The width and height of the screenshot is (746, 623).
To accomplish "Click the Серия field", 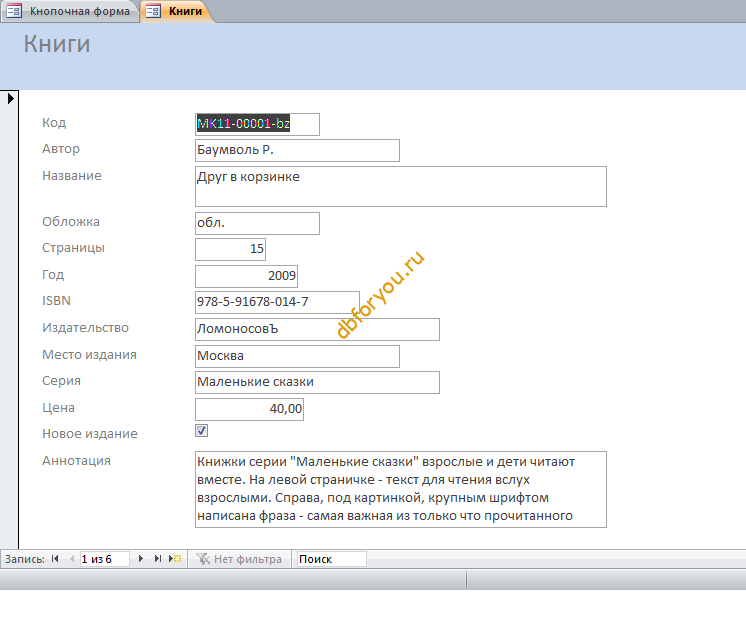I will [317, 382].
